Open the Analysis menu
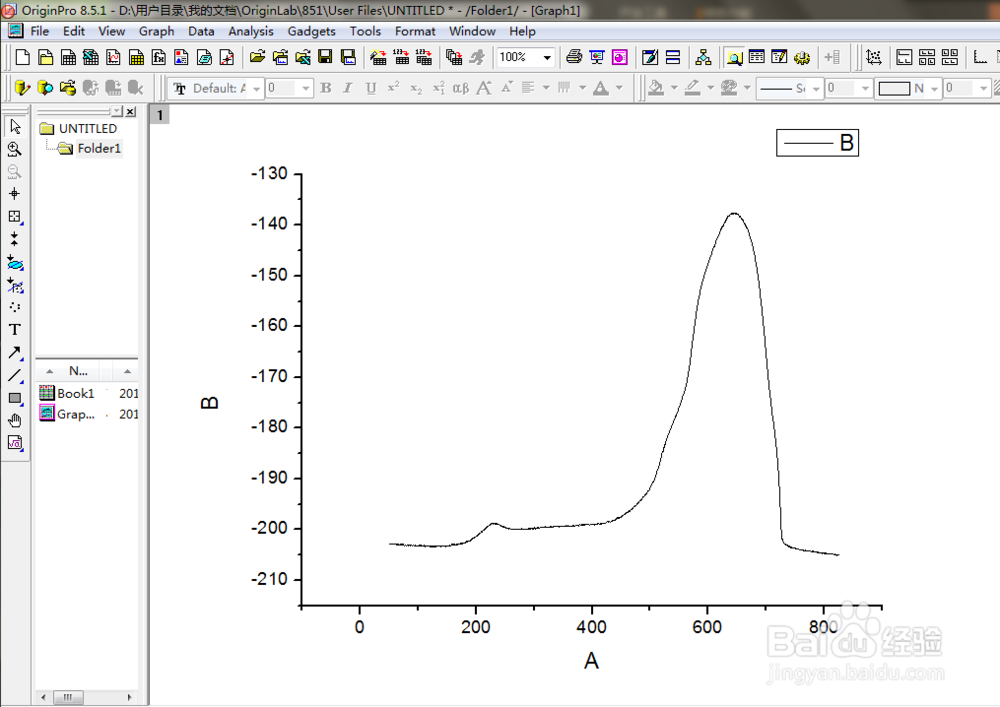The height and width of the screenshot is (707, 1000). point(251,31)
